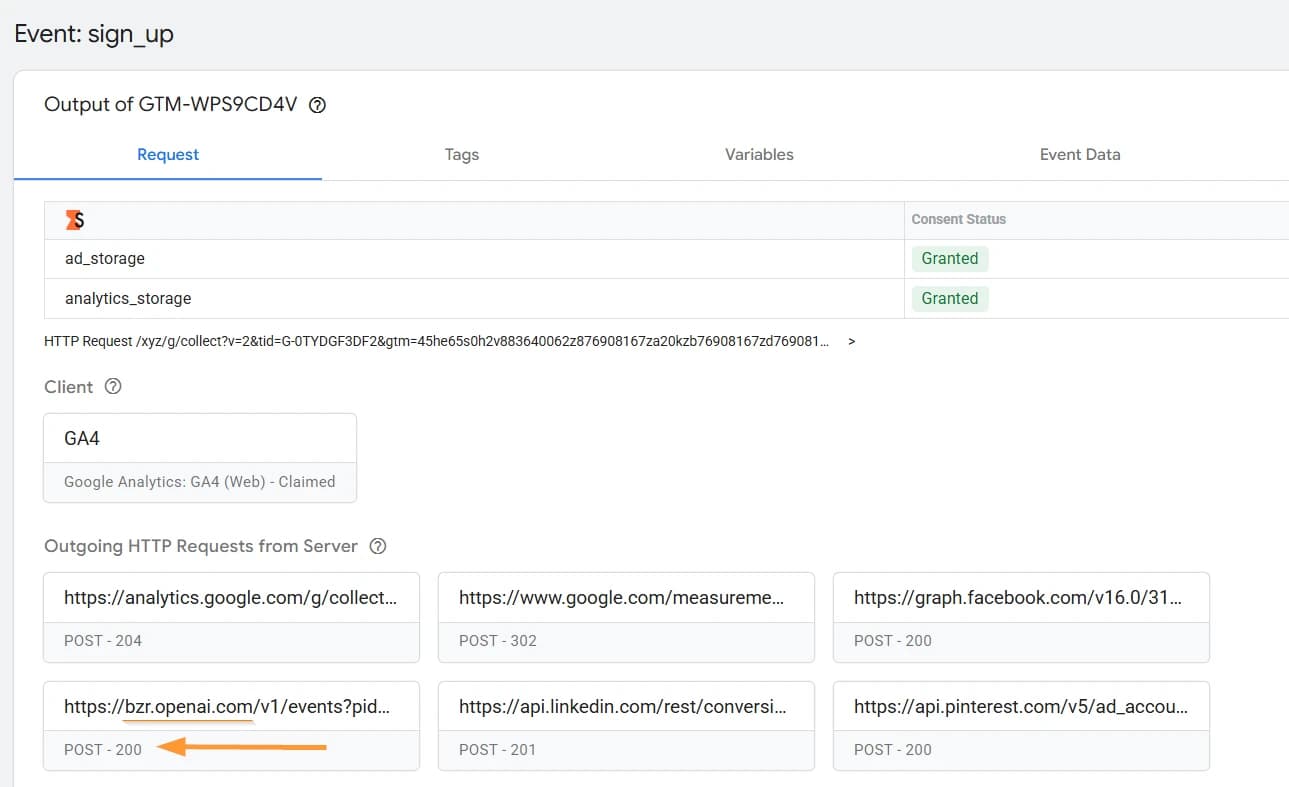Click the Consent Status column header
This screenshot has width=1289, height=787.
[x=959, y=219]
